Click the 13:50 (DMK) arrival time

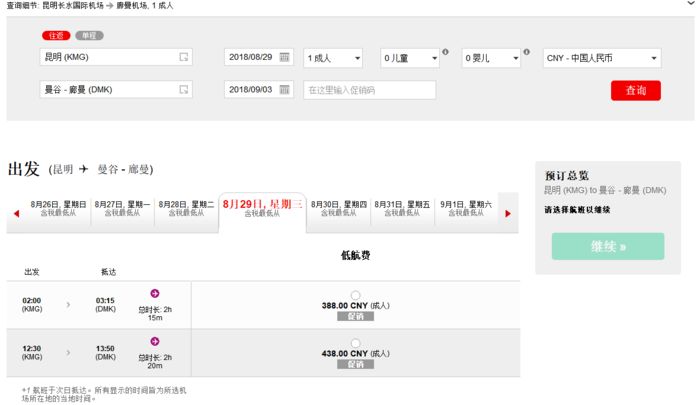point(105,352)
